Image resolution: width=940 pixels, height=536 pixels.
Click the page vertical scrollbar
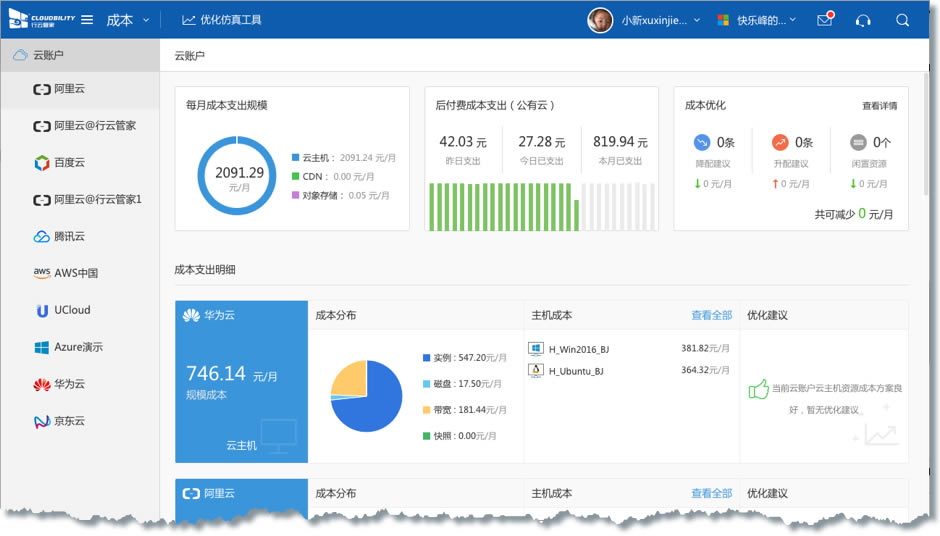click(x=926, y=135)
